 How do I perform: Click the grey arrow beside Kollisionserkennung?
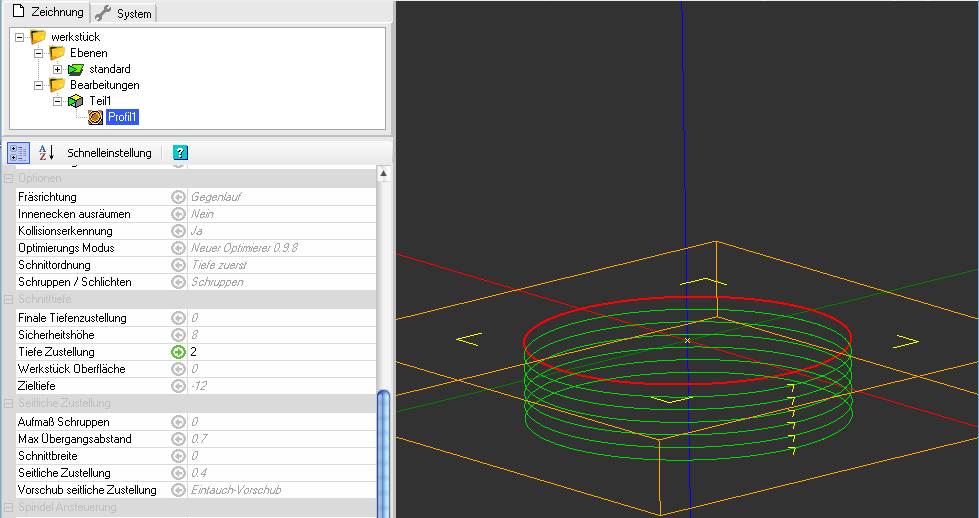pyautogui.click(x=177, y=231)
